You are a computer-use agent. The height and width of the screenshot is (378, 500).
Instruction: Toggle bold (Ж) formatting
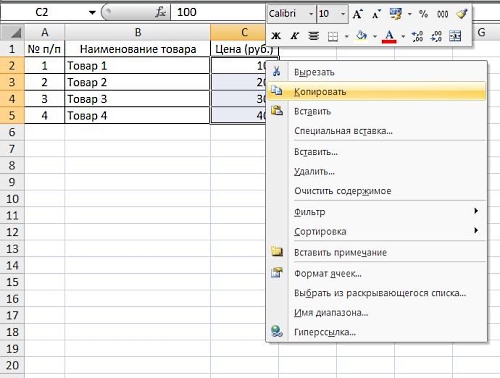click(x=276, y=36)
